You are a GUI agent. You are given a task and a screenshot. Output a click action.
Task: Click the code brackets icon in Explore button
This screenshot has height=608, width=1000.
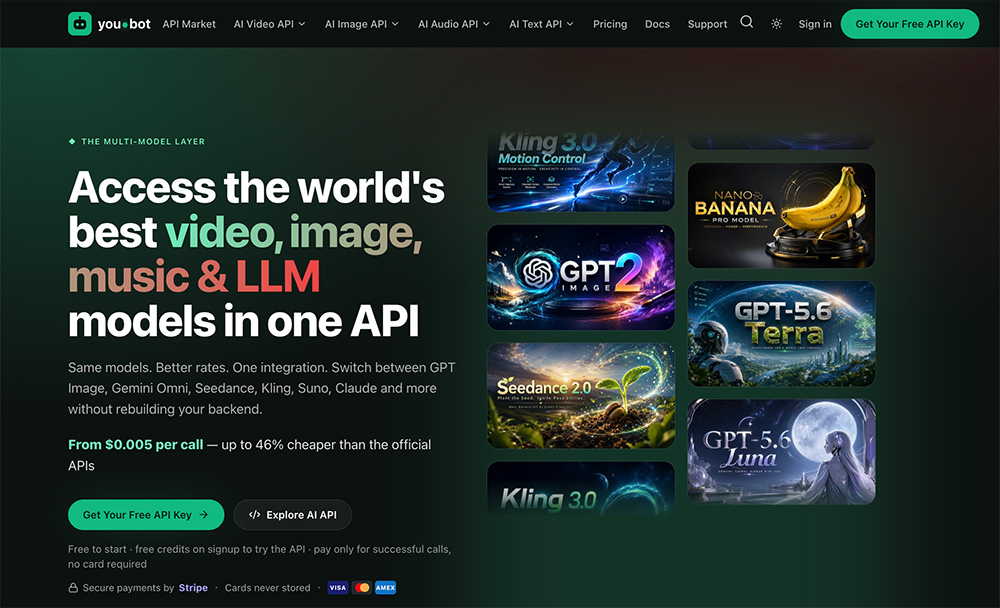tap(254, 514)
